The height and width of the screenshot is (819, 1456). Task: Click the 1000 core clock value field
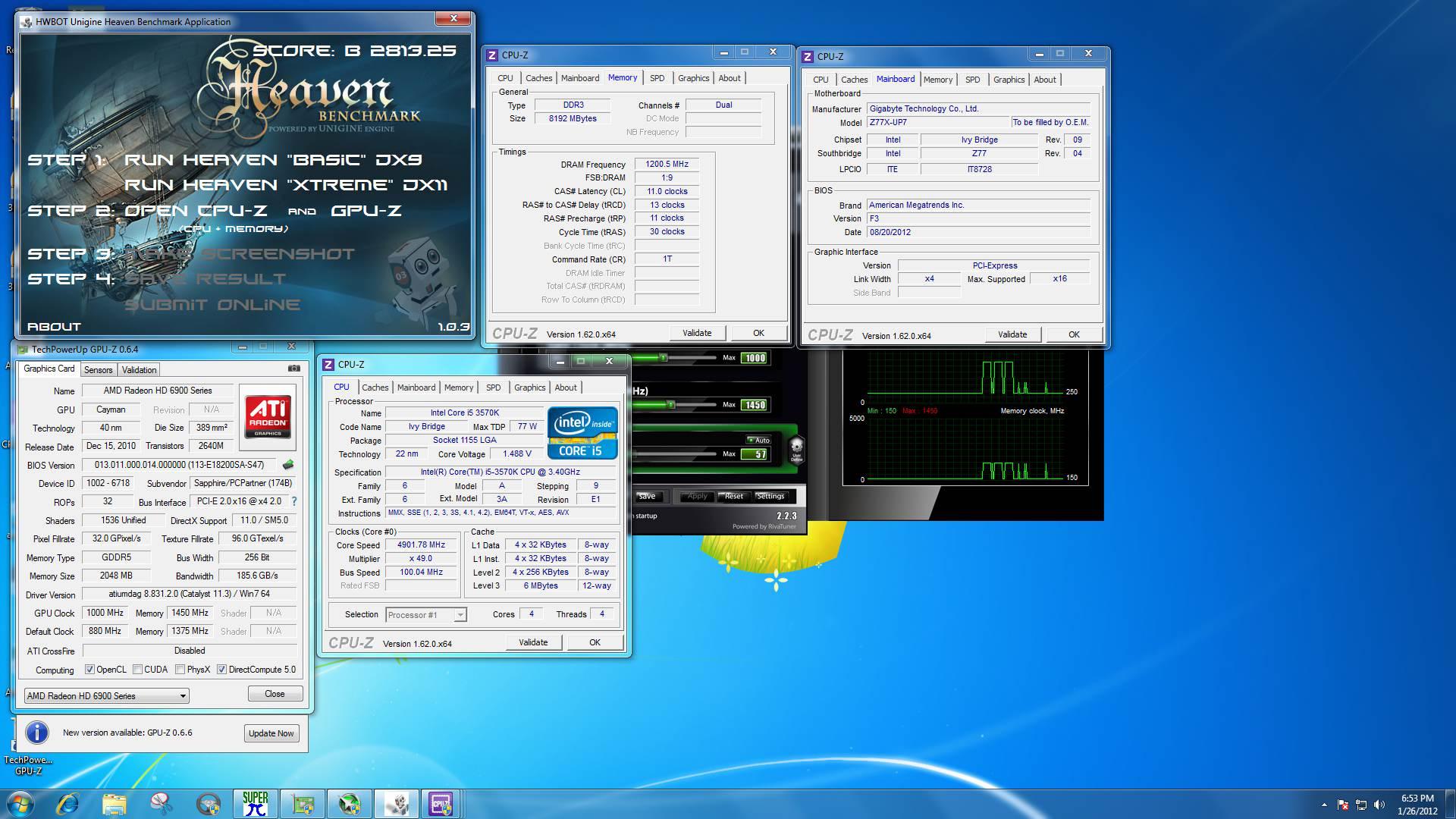coord(754,358)
